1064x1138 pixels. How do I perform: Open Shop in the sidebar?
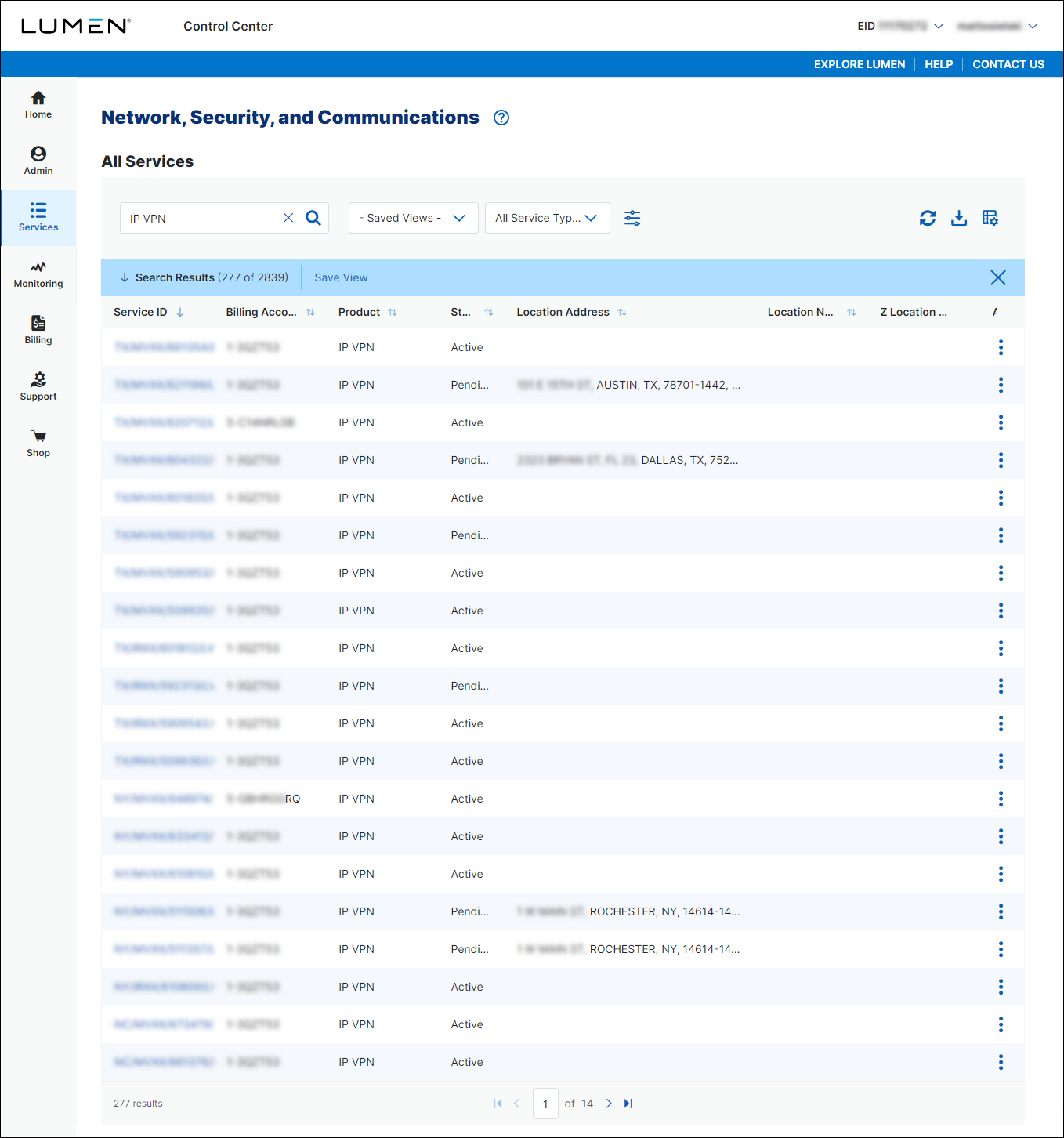(38, 444)
